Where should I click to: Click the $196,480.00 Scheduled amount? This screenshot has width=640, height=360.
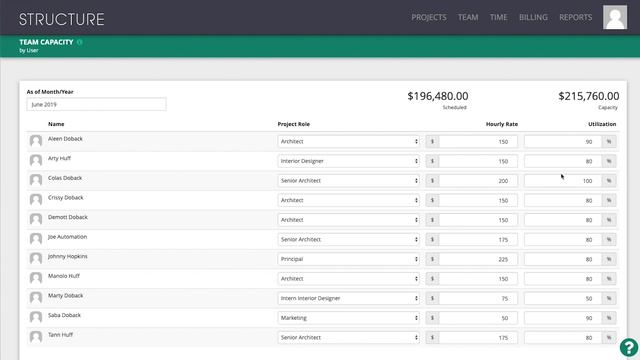438,96
